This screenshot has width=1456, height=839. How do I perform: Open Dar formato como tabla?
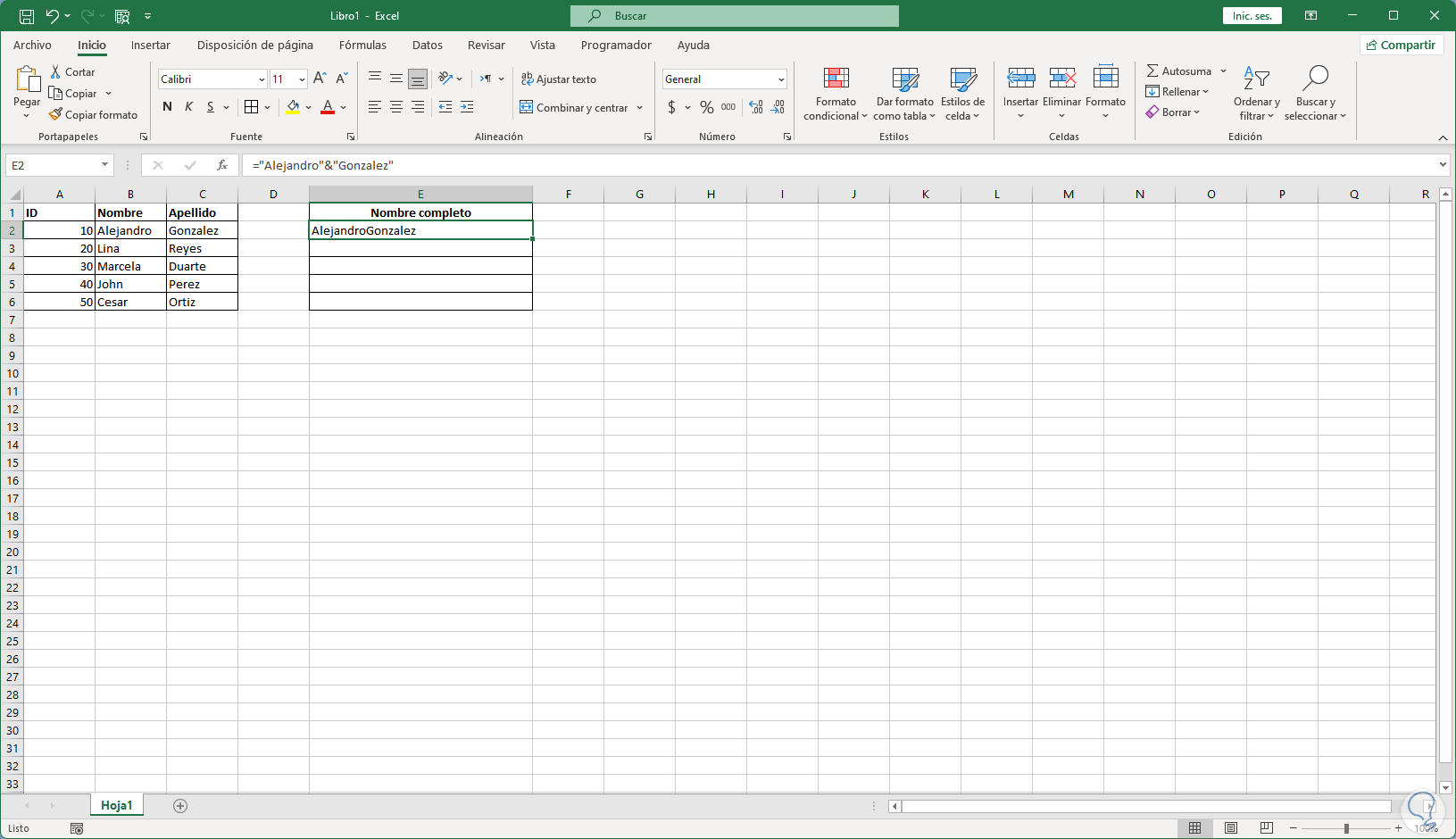click(x=904, y=93)
